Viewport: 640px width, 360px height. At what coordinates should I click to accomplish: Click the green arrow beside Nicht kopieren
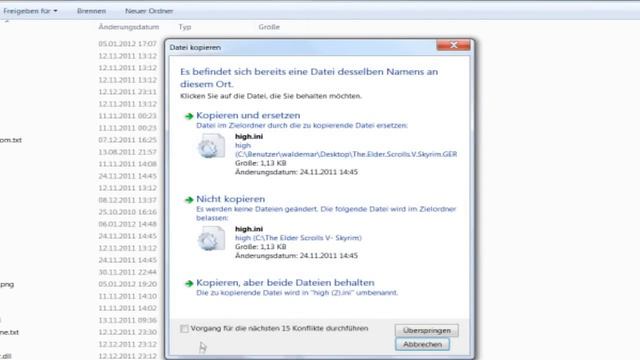[x=189, y=200]
